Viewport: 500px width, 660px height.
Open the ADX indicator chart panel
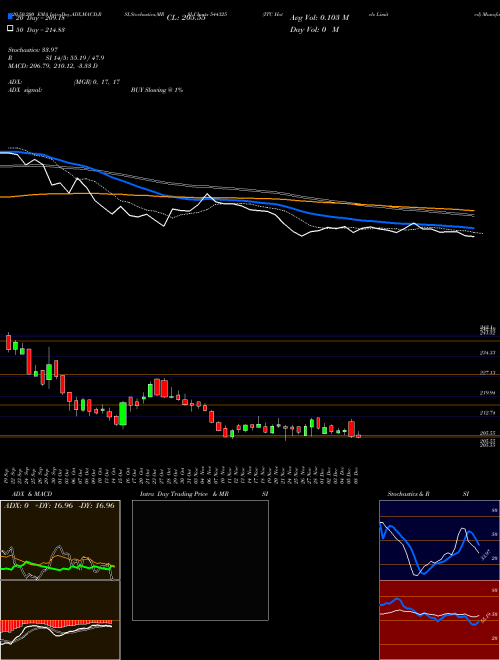point(60,540)
